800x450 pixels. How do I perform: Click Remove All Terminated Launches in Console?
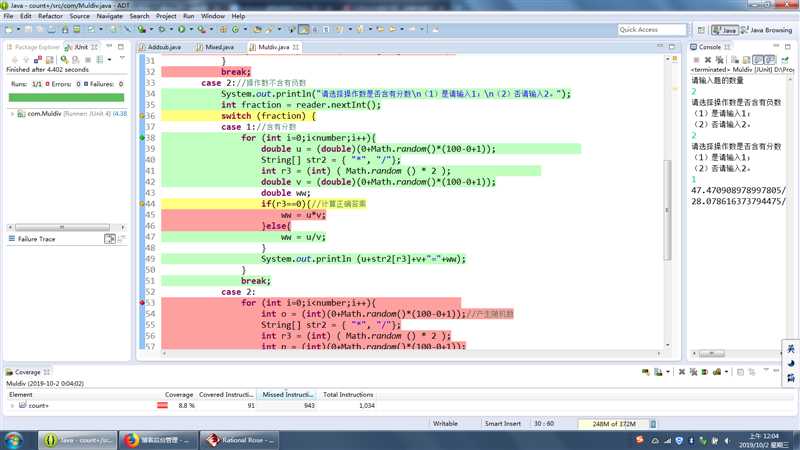[x=719, y=60]
